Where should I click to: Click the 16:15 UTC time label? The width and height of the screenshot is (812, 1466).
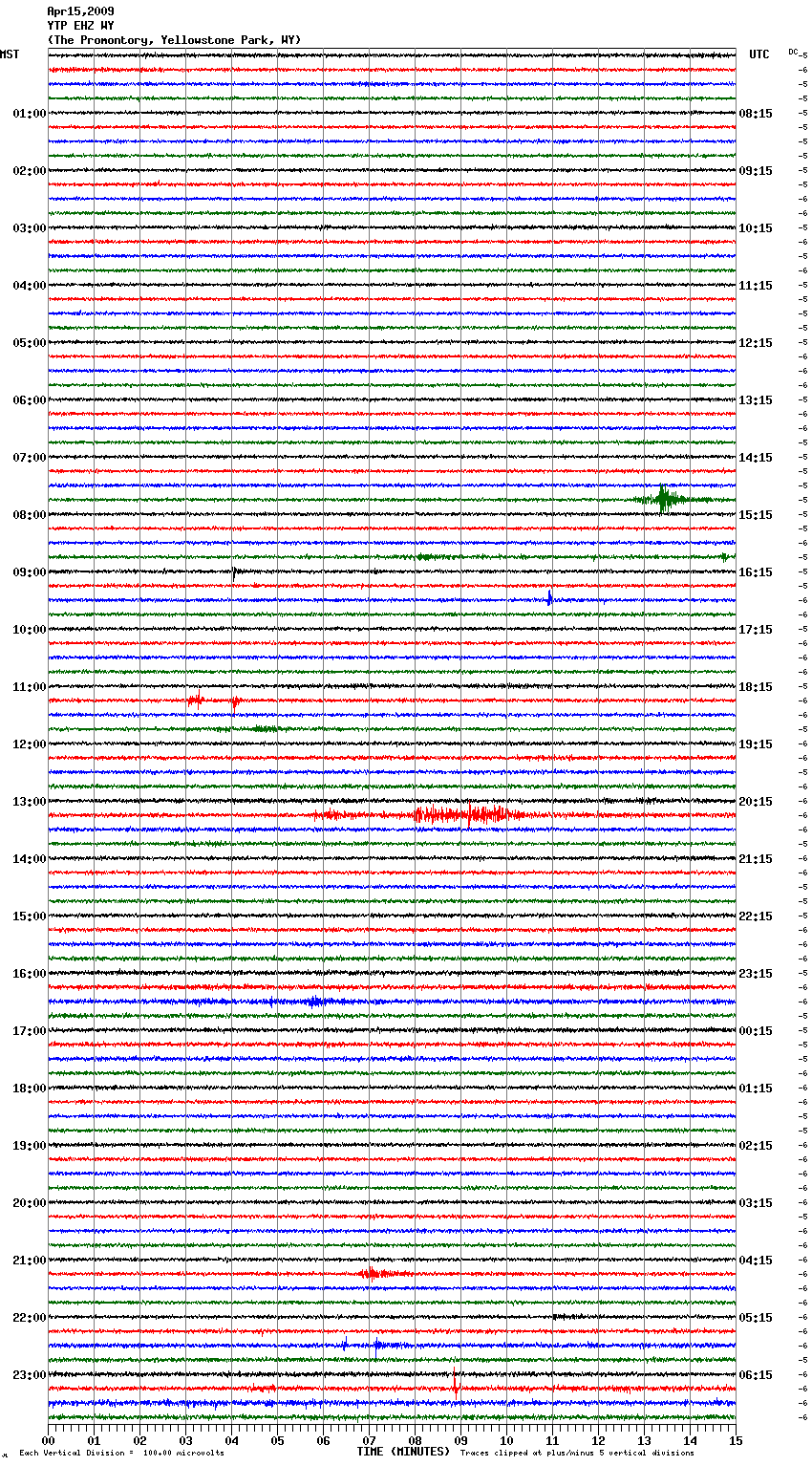(x=756, y=572)
